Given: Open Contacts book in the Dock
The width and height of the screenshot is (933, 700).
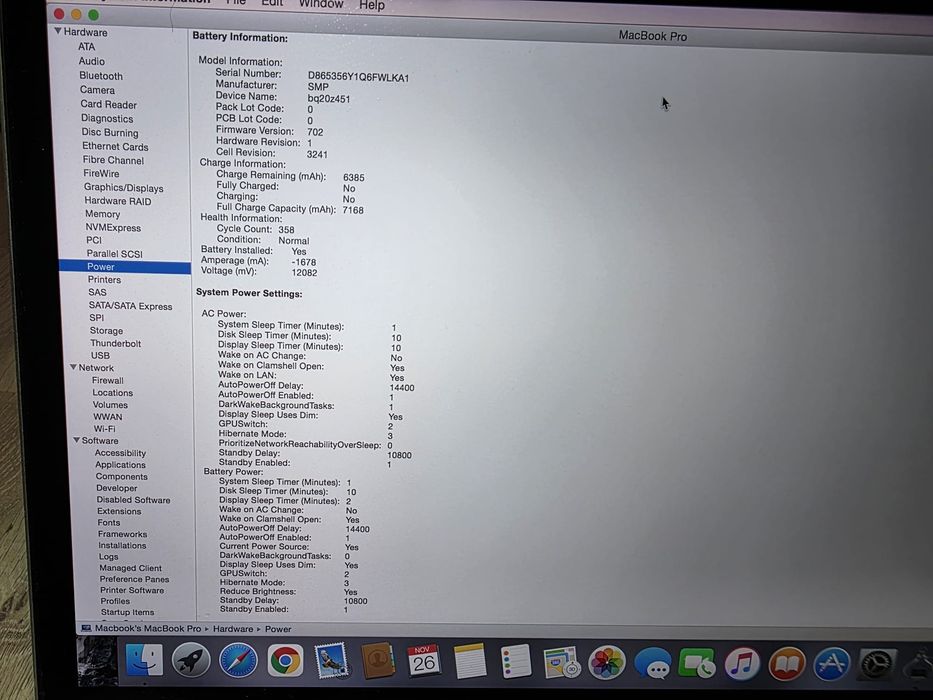Looking at the screenshot, I should pos(377,661).
